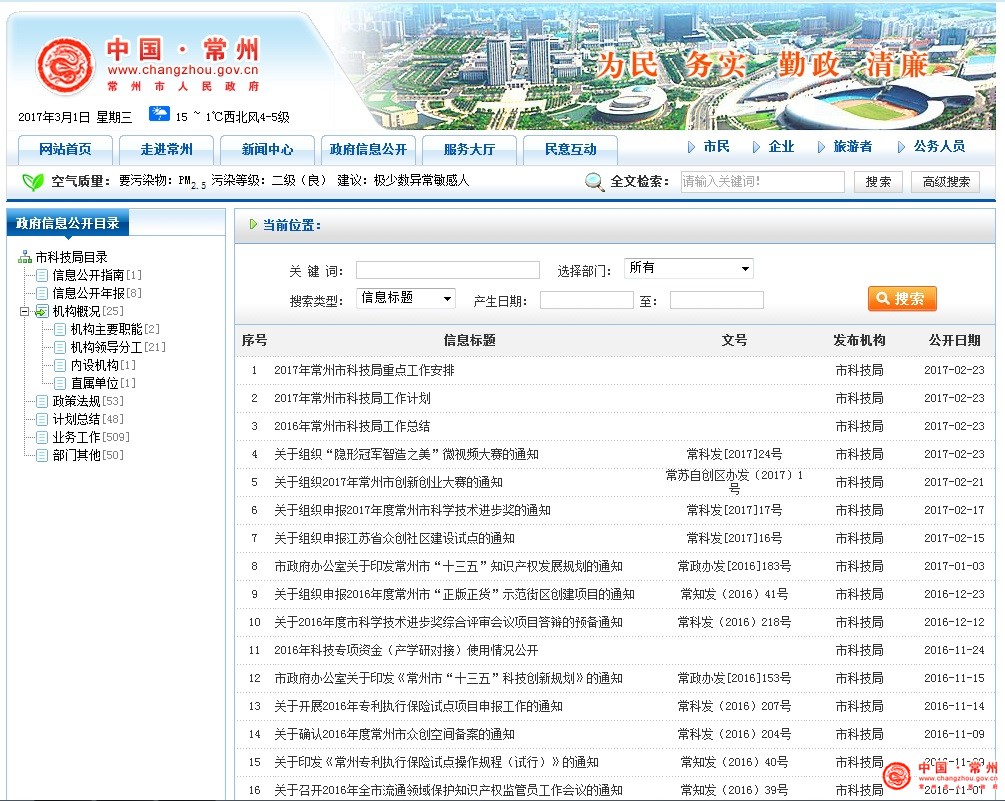Image resolution: width=1005 pixels, height=801 pixels.
Task: Click the magnifier icon beside 全文检索
Action: (595, 182)
